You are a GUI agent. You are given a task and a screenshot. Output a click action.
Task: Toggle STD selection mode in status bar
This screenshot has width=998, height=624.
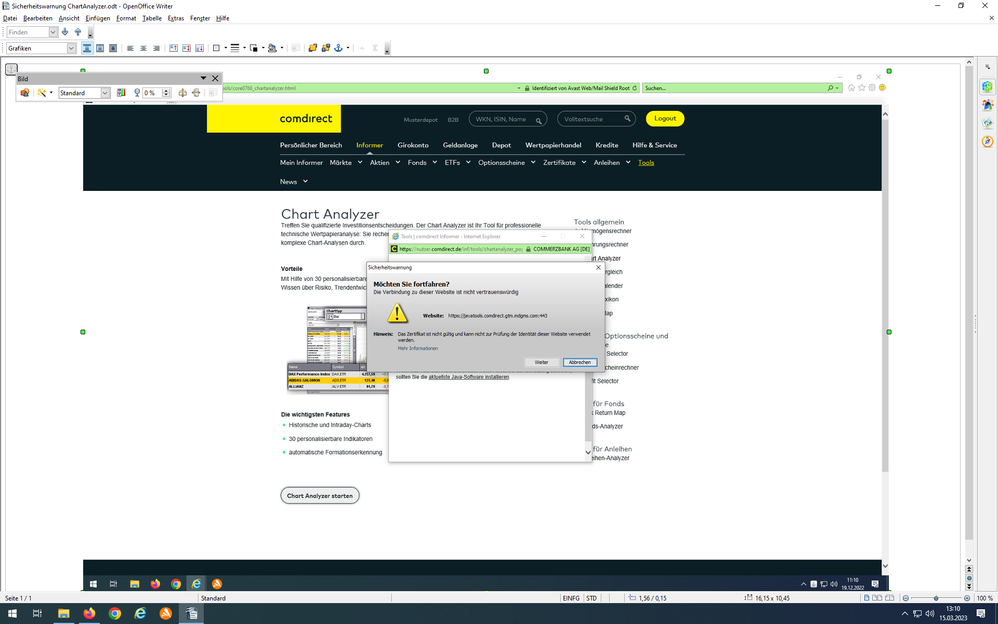[x=591, y=598]
